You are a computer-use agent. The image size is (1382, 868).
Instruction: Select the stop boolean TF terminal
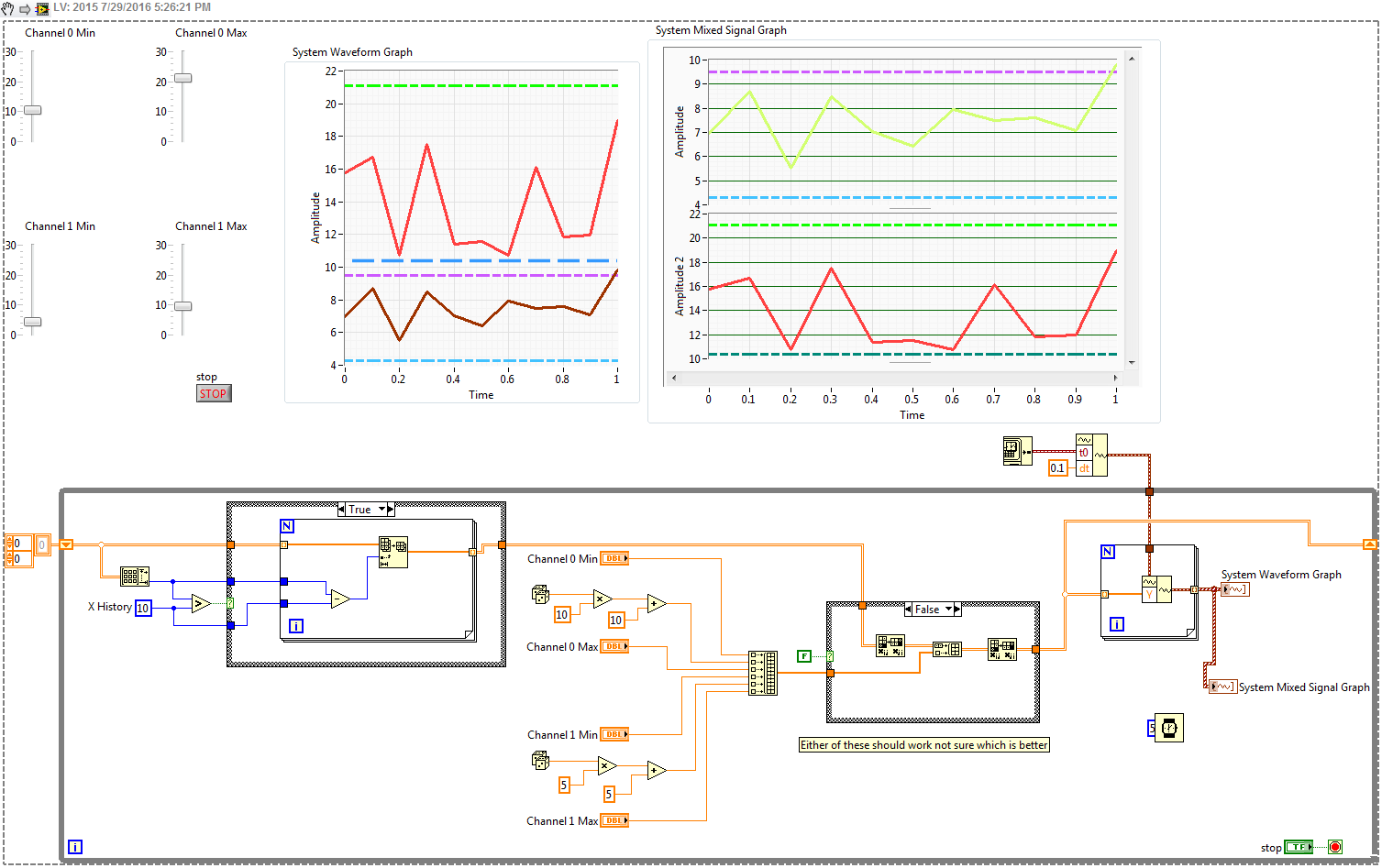(x=1299, y=847)
